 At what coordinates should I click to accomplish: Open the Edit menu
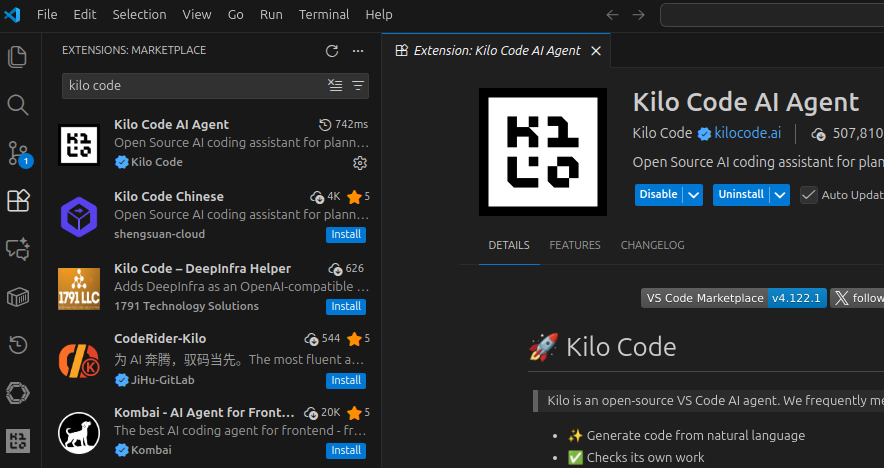pyautogui.click(x=85, y=15)
